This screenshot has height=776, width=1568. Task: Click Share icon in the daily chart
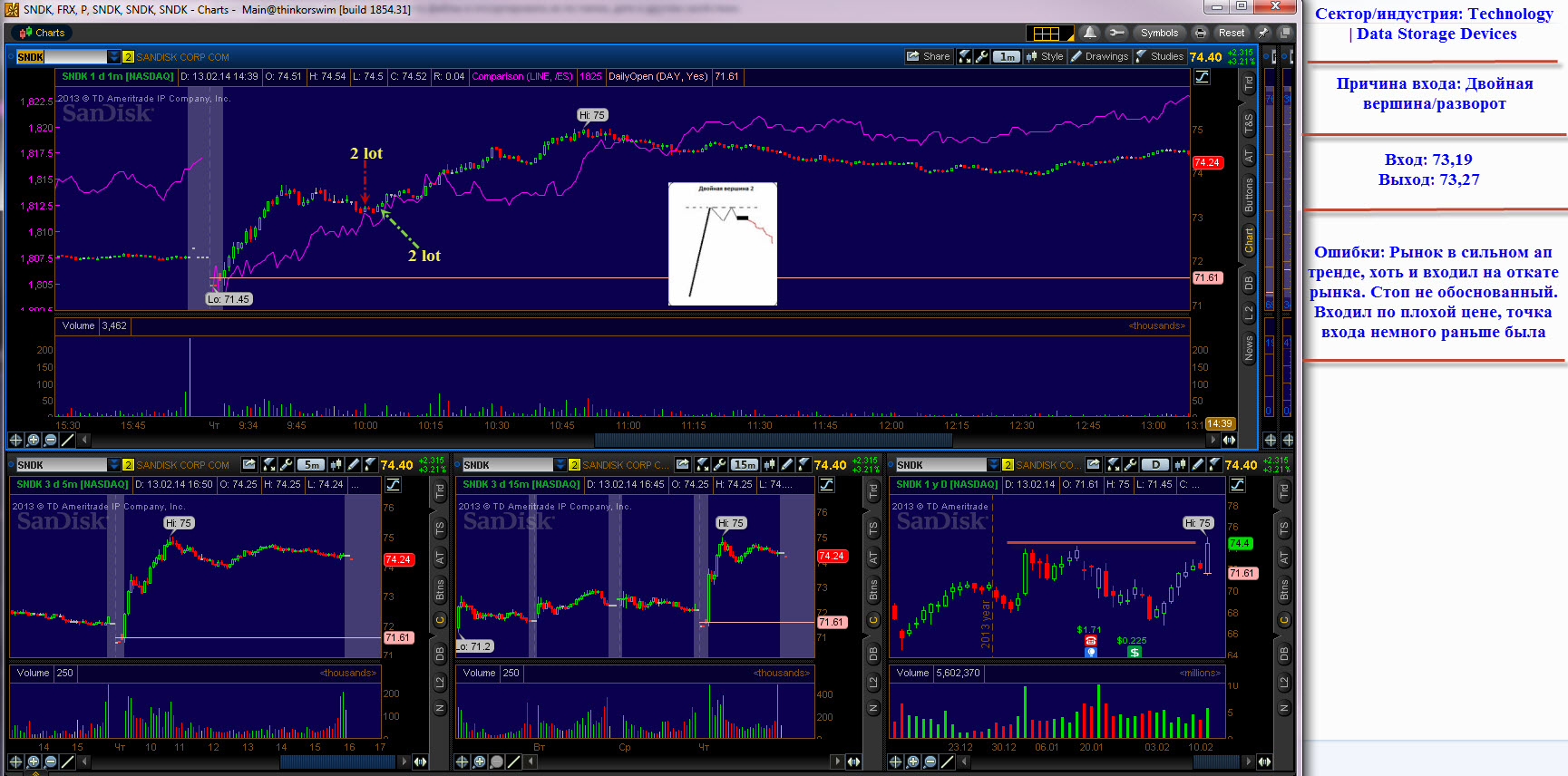click(1093, 464)
